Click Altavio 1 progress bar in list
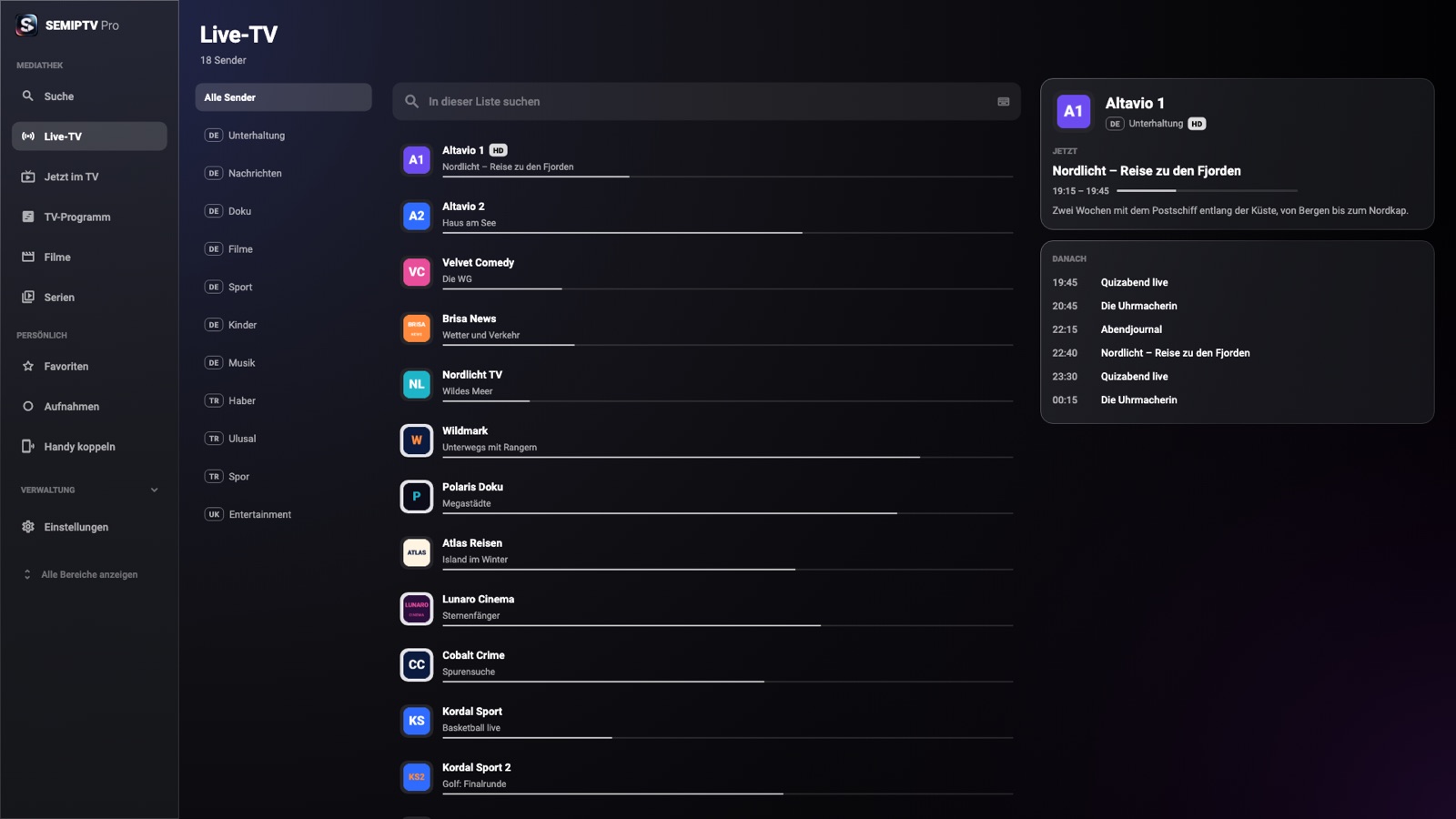1456x819 pixels. (x=727, y=177)
